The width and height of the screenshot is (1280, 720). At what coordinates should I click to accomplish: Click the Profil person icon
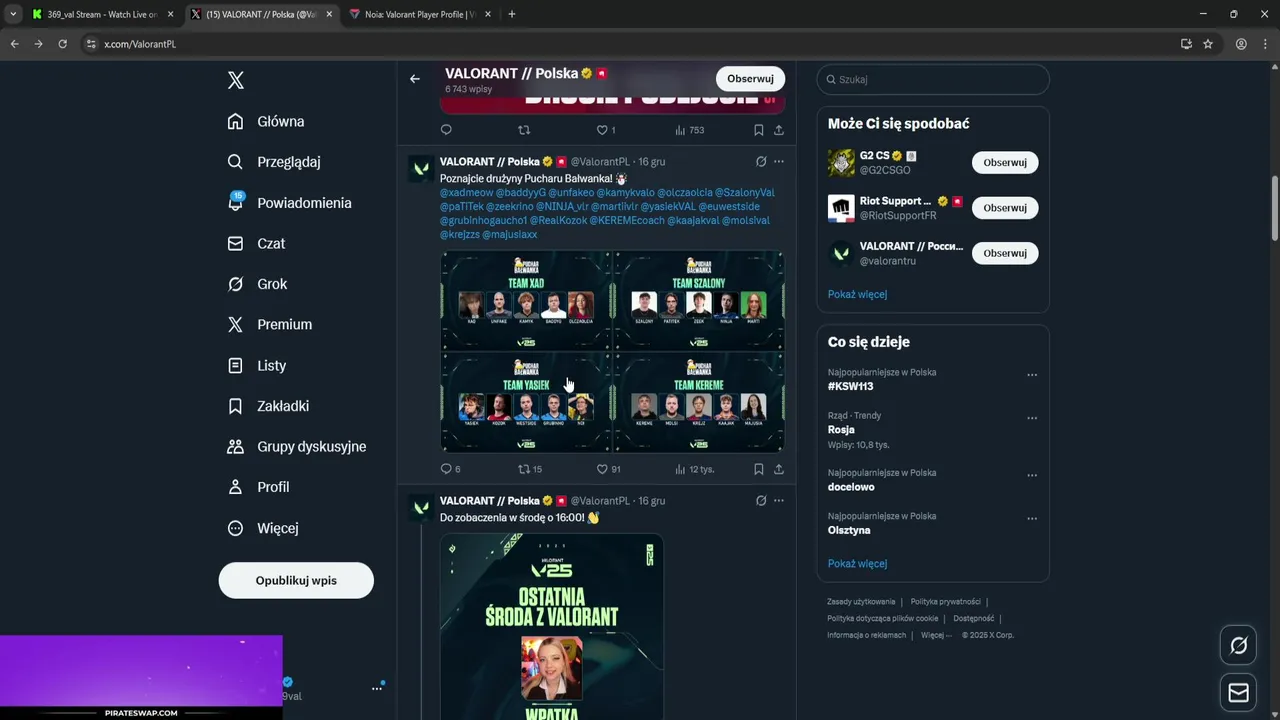[235, 487]
